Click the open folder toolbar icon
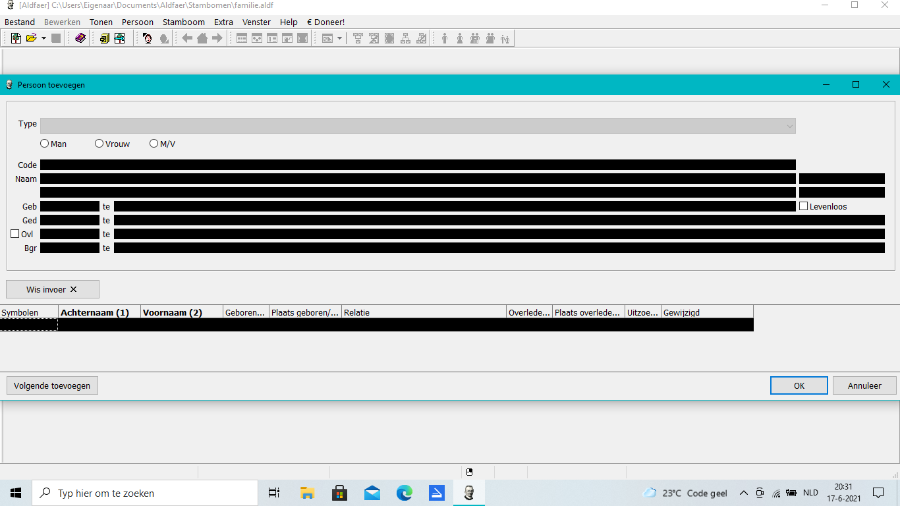Screen dimensions: 900x506 (x=31, y=38)
